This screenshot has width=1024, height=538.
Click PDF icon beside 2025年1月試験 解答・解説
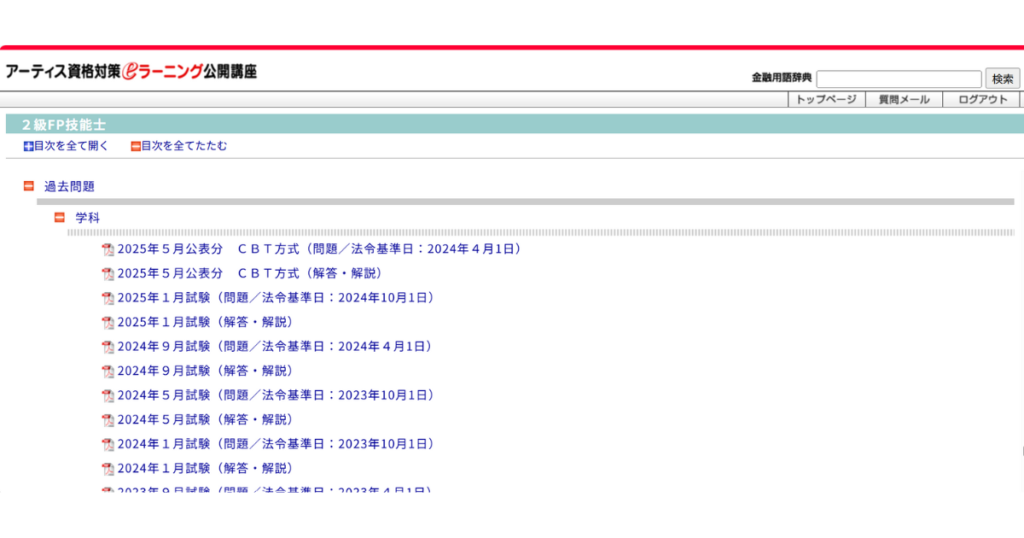click(x=108, y=322)
